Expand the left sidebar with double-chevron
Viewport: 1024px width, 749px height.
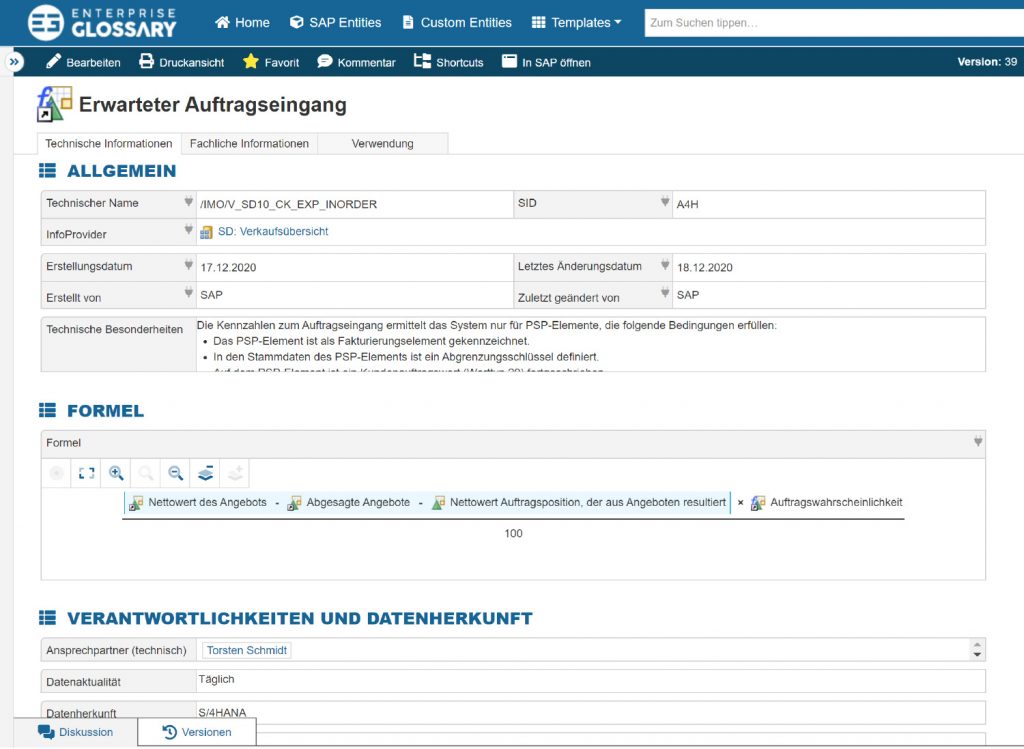point(14,62)
